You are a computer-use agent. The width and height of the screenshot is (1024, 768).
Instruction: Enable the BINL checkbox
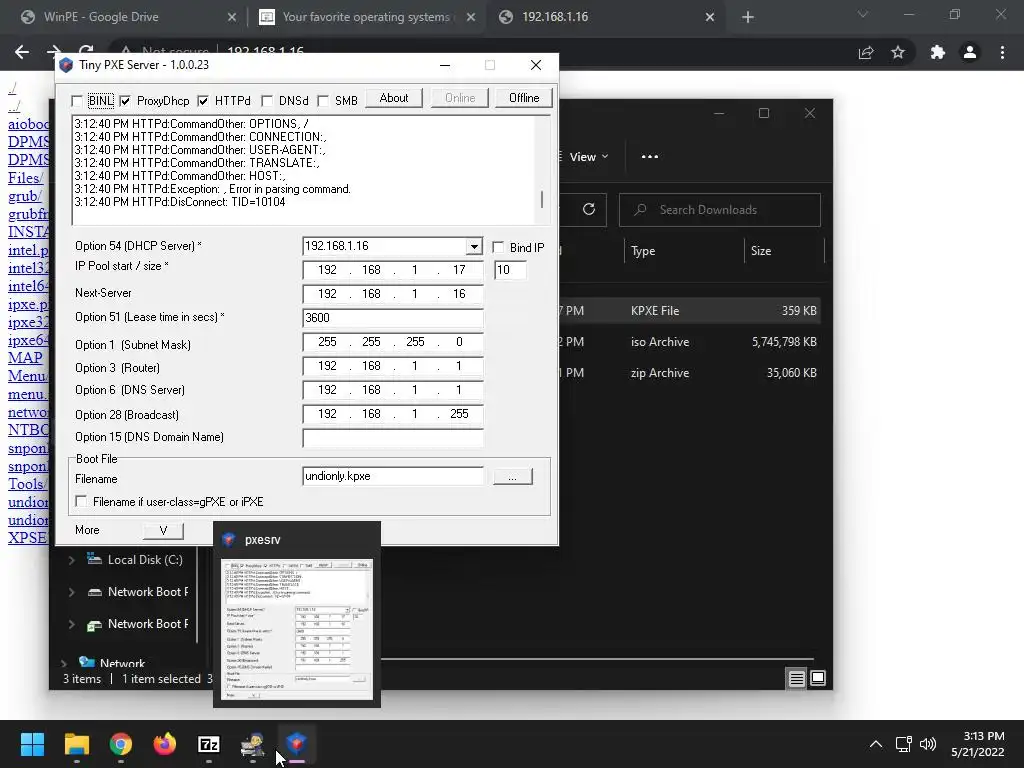click(x=77, y=101)
